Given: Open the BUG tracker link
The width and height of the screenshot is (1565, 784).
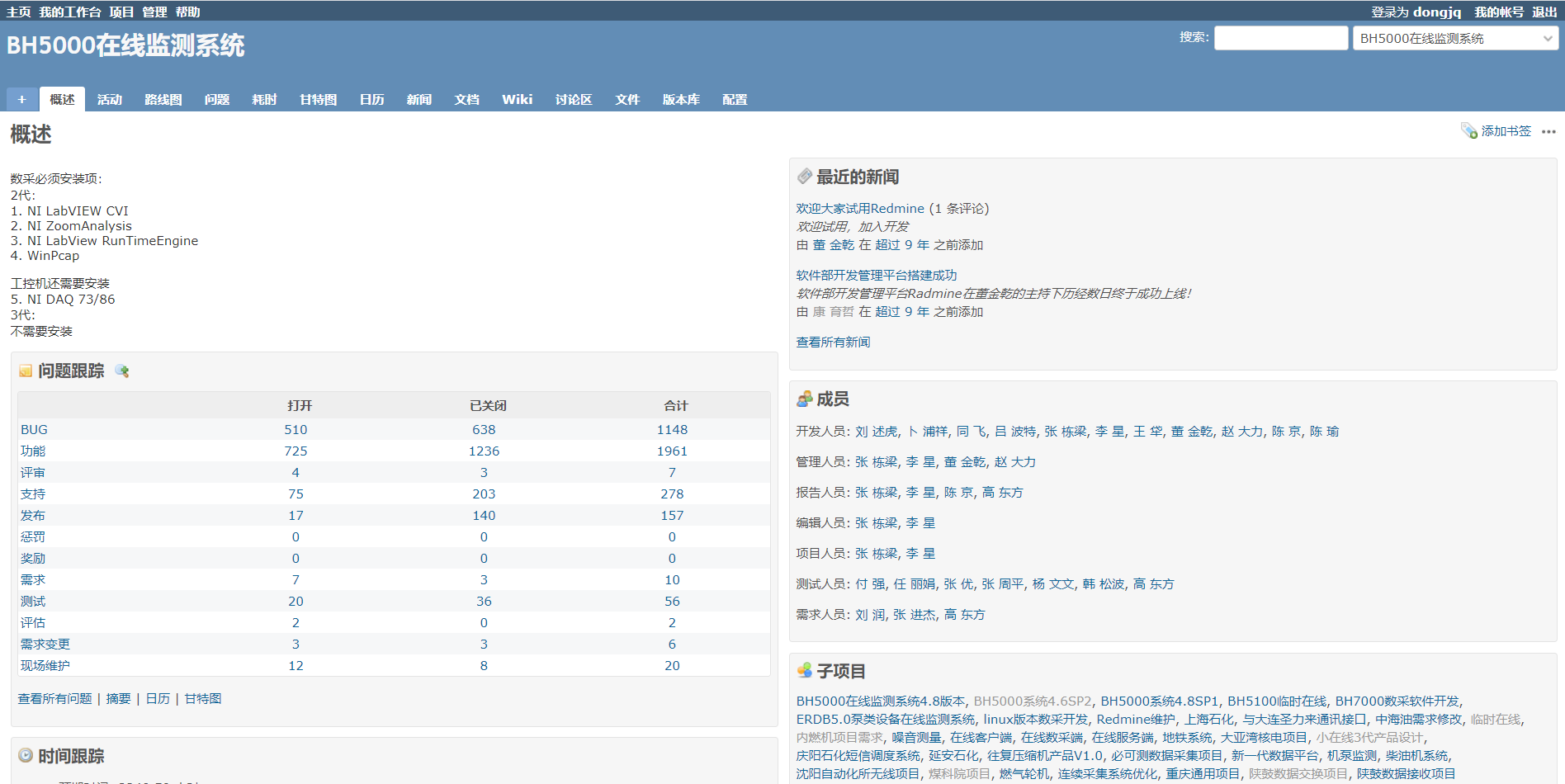Looking at the screenshot, I should click(x=34, y=430).
